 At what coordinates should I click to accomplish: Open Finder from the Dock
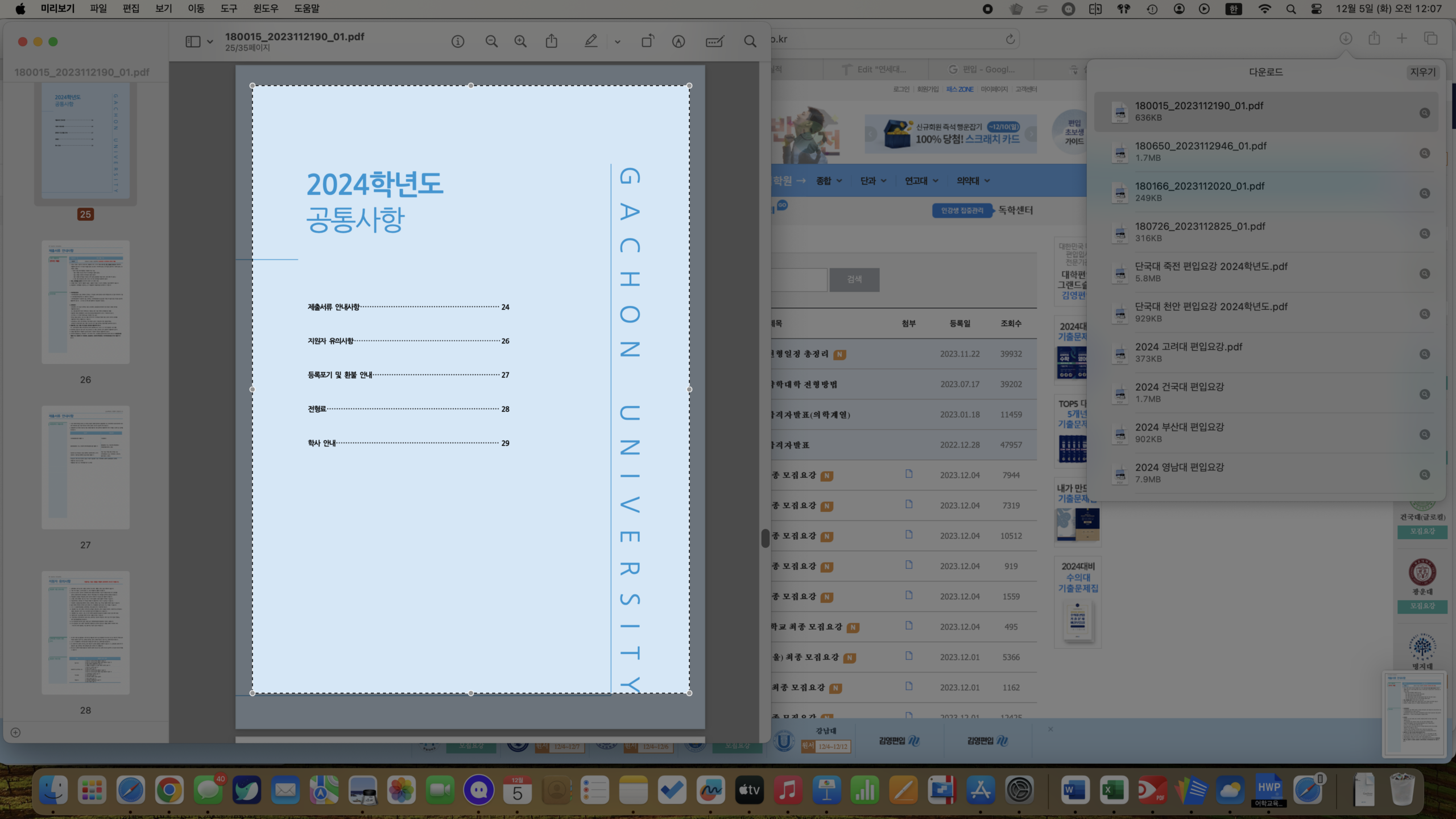53,789
